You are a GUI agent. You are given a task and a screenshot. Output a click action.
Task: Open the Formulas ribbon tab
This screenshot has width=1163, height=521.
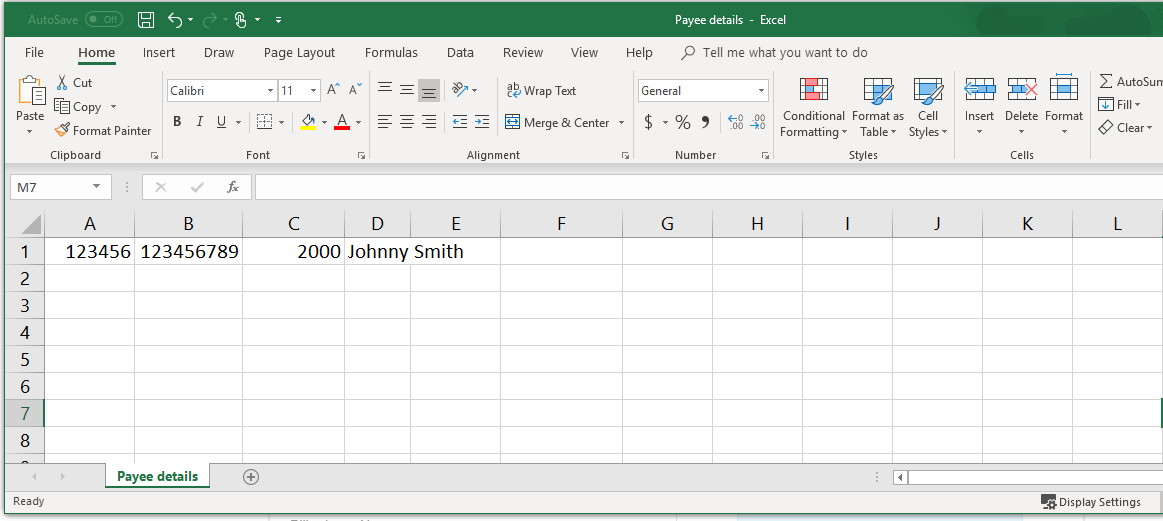(391, 53)
